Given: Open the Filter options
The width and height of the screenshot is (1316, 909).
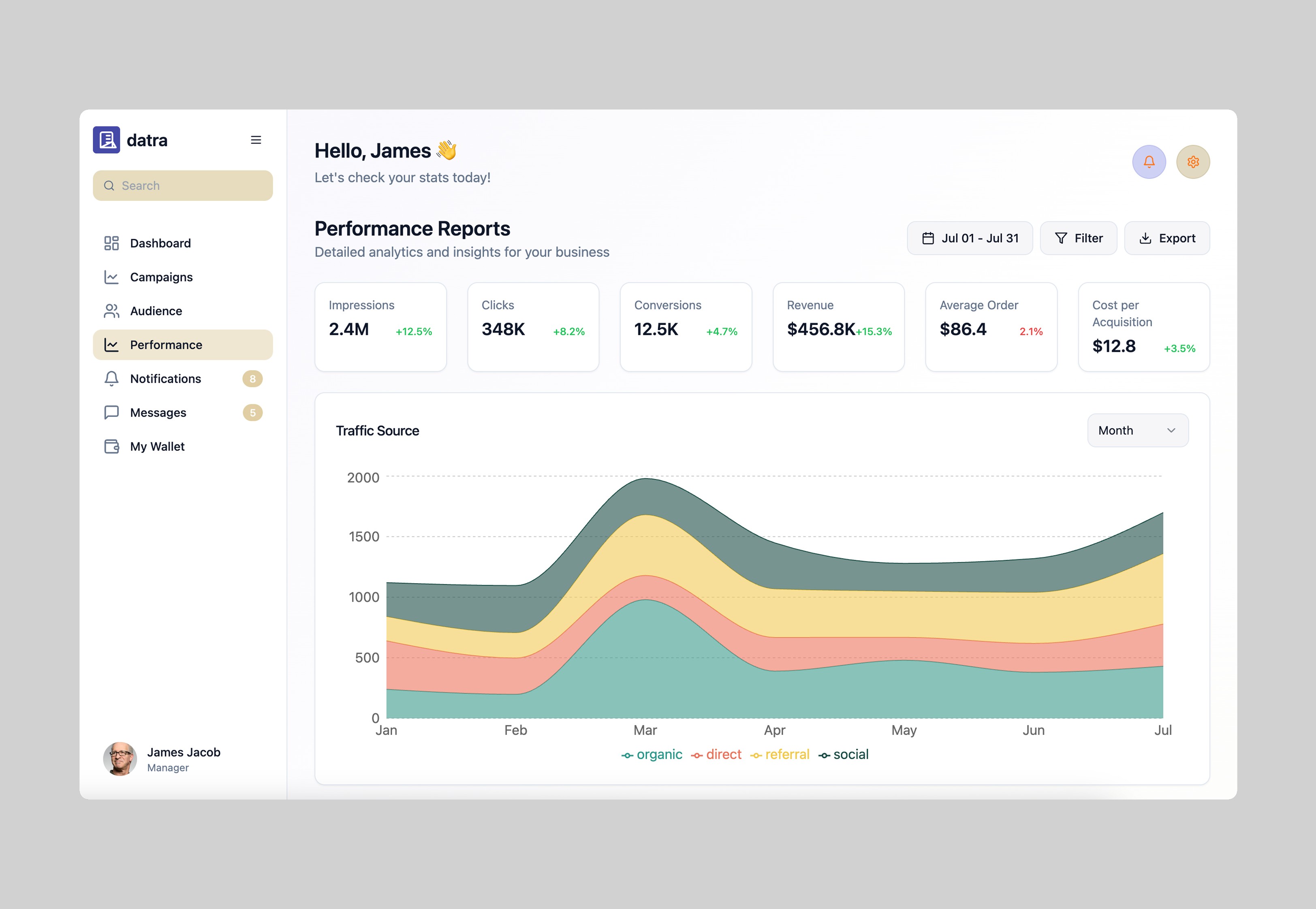Looking at the screenshot, I should [x=1078, y=238].
